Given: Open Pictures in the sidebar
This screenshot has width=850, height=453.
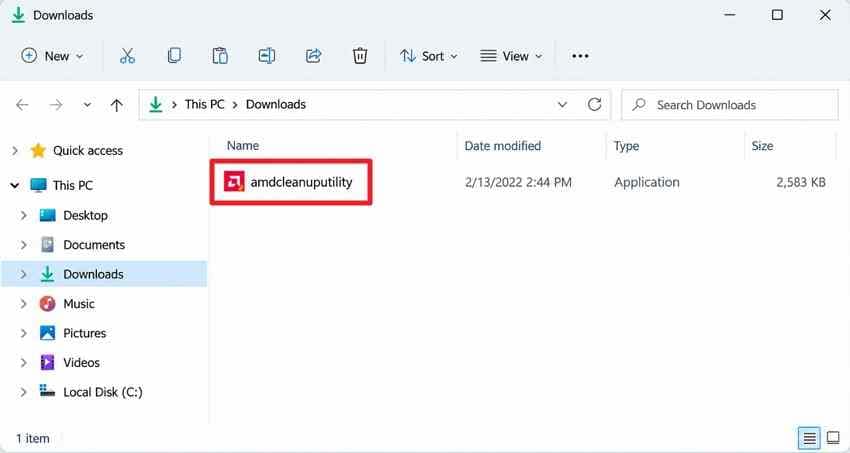Looking at the screenshot, I should [85, 333].
